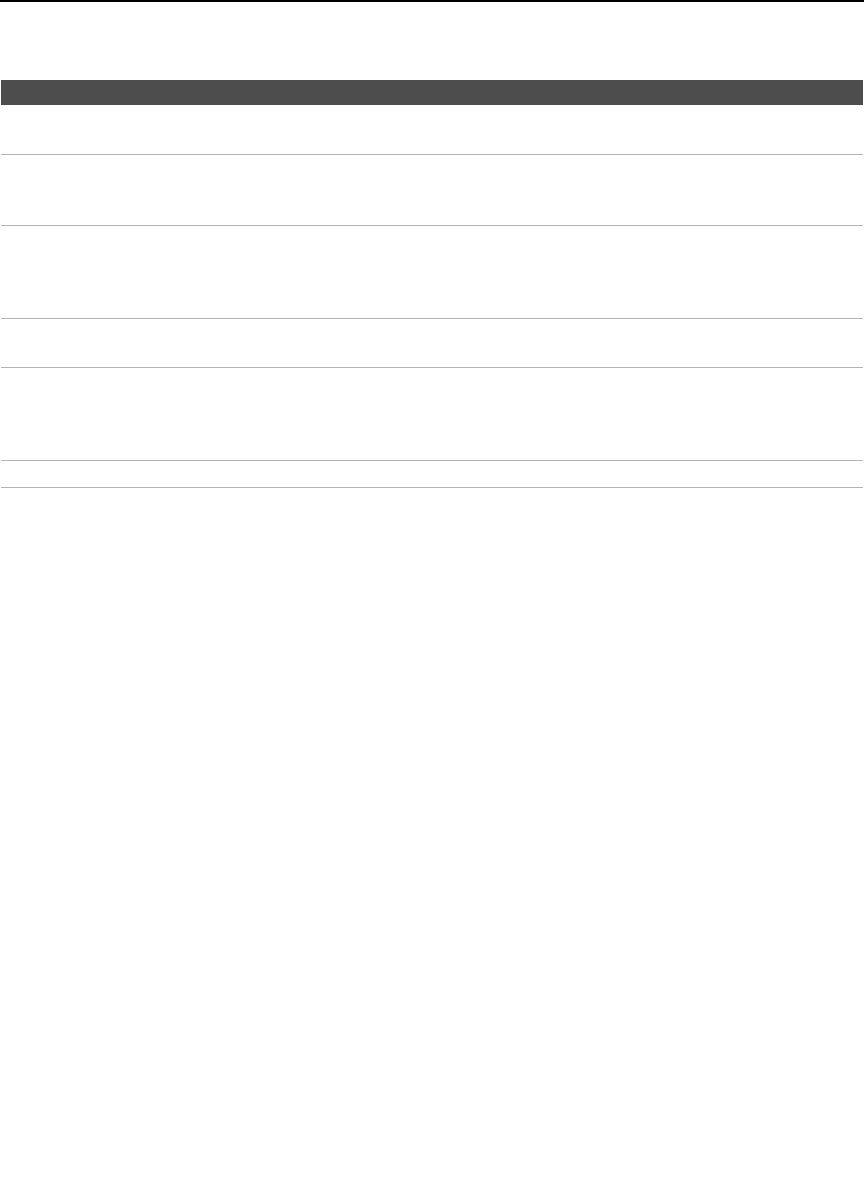
Task: Select the tall fifth empty table row
Action: 432,414
